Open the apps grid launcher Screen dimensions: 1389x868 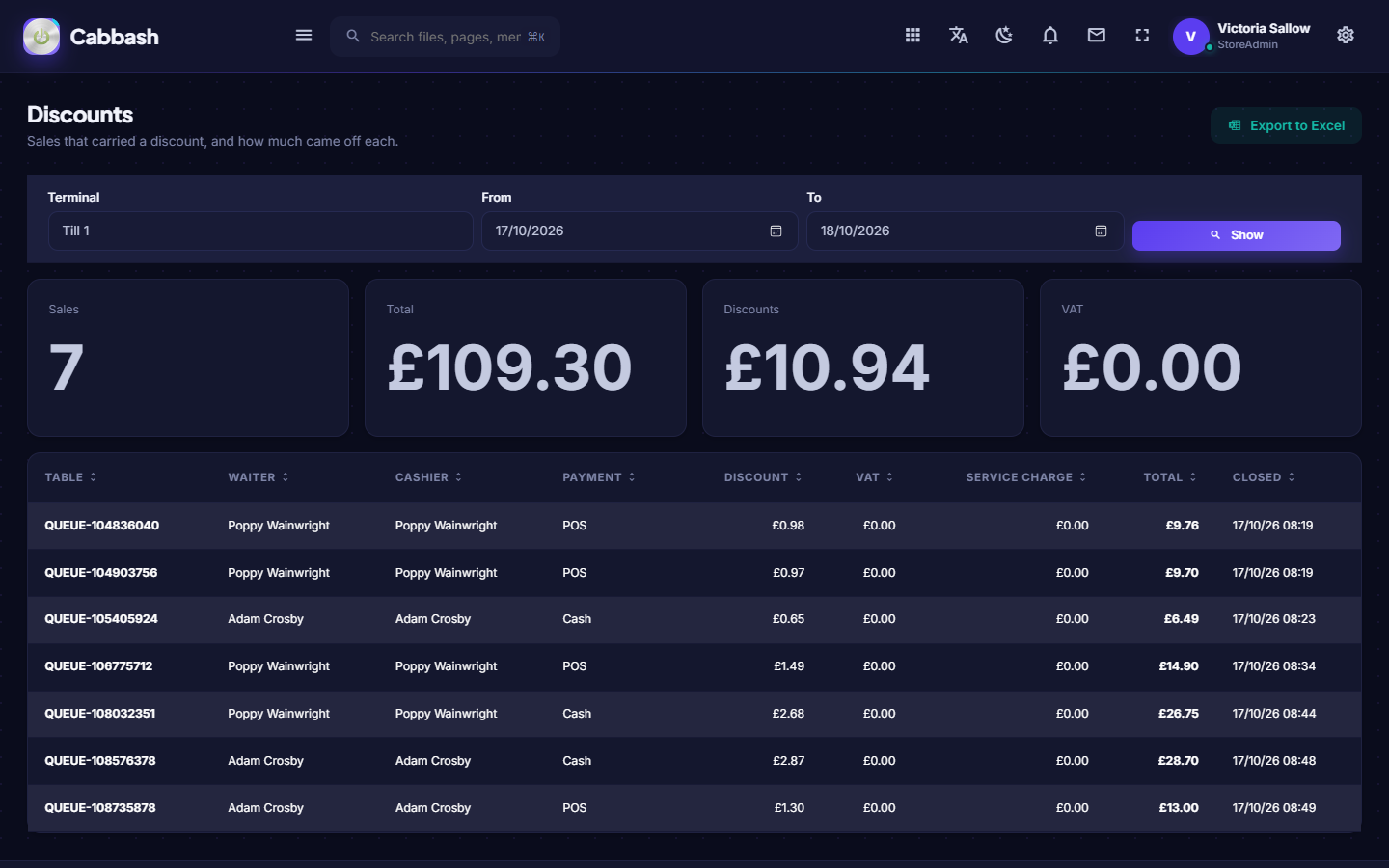coord(912,36)
